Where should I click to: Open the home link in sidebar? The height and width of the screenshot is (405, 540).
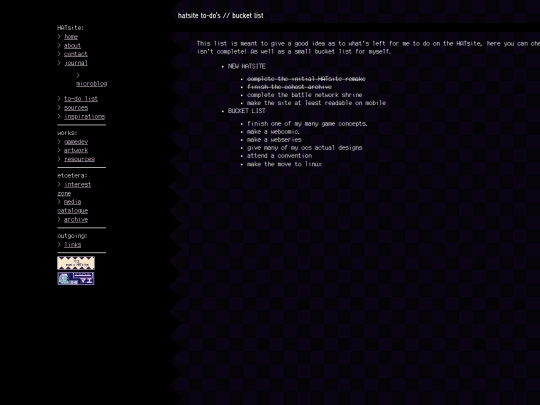pos(71,37)
